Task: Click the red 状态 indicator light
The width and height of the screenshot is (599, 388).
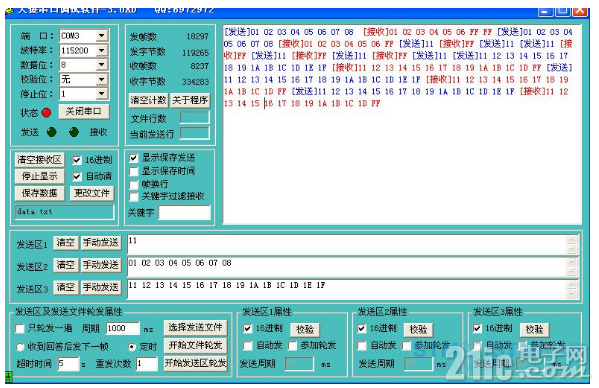Action: tap(46, 113)
